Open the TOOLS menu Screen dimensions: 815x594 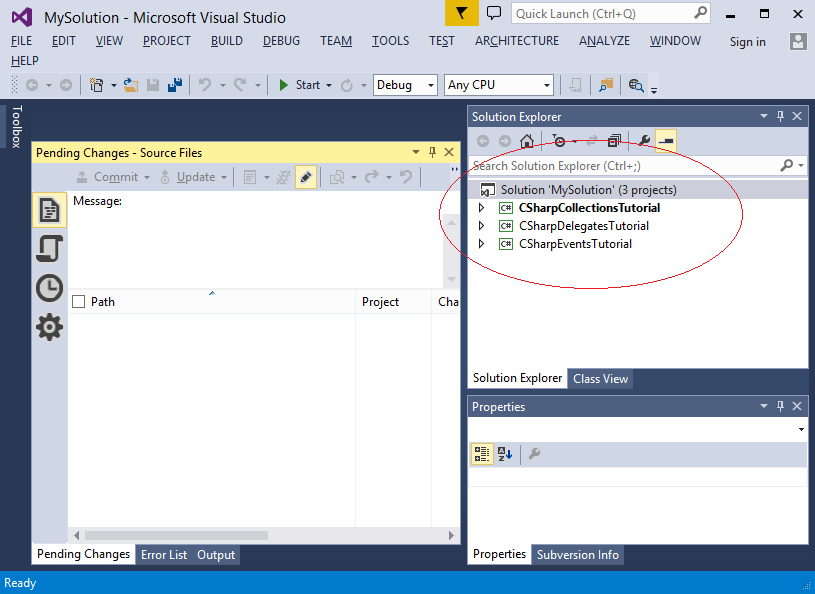[x=390, y=41]
